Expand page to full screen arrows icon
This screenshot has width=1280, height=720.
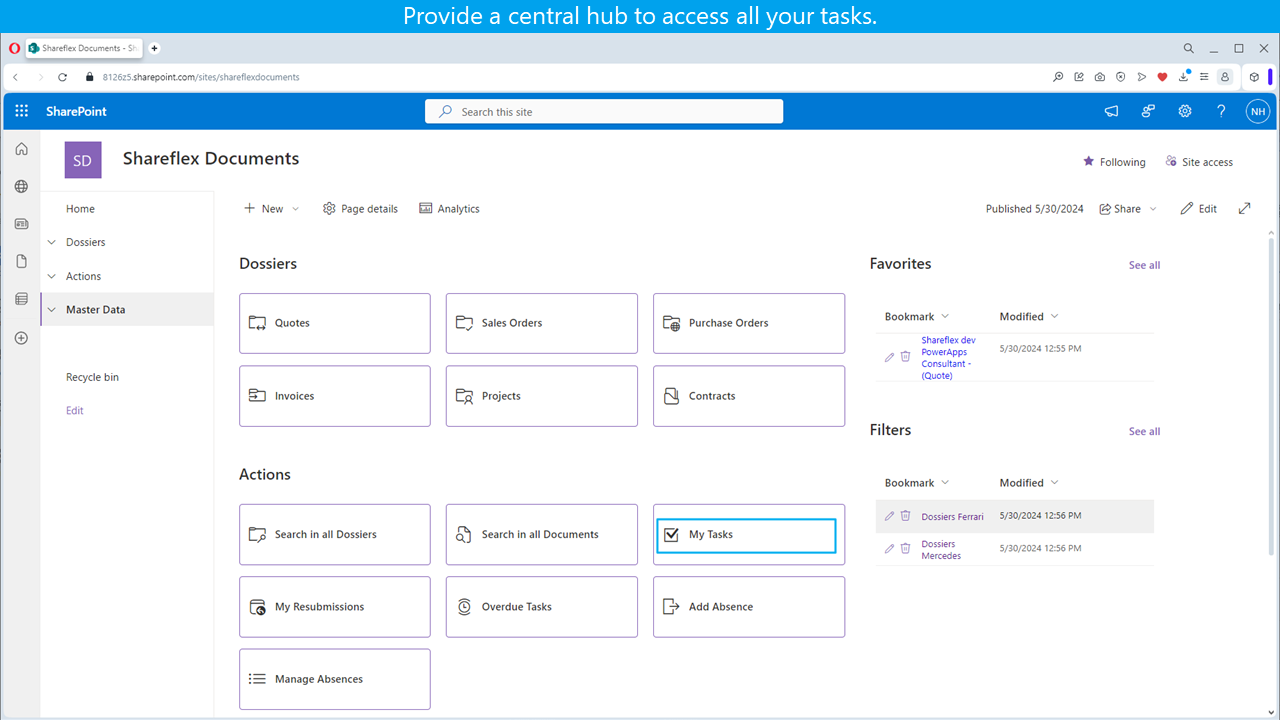pos(1244,208)
